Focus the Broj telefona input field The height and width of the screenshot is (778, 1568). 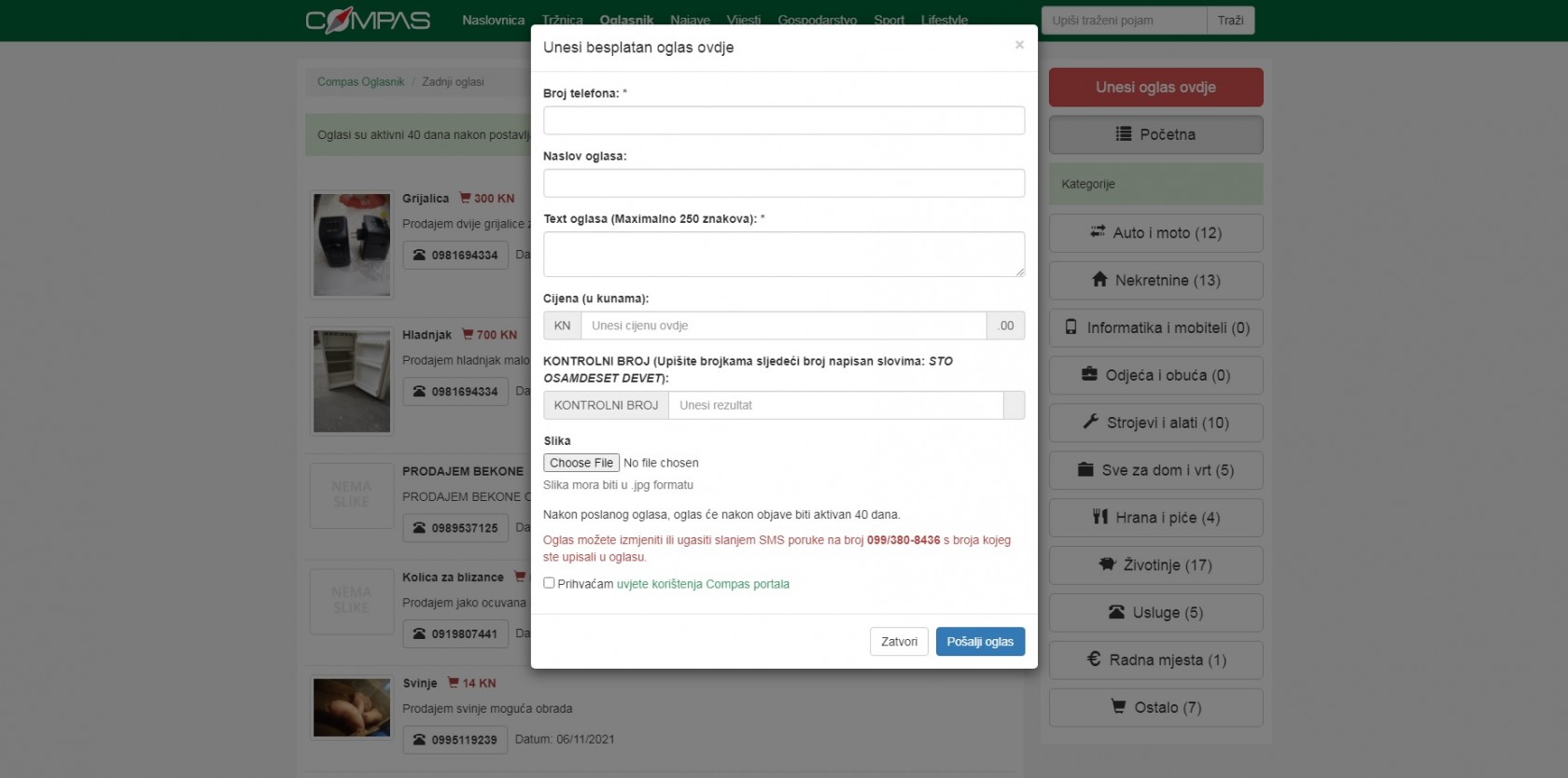click(x=783, y=120)
